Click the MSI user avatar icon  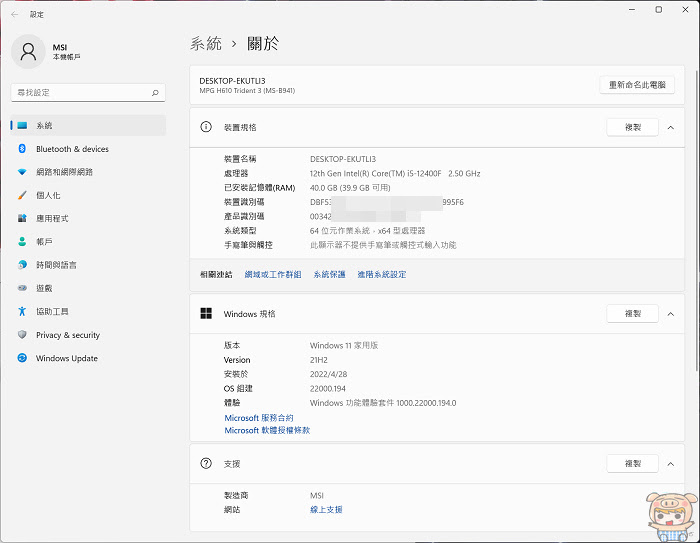click(x=28, y=52)
